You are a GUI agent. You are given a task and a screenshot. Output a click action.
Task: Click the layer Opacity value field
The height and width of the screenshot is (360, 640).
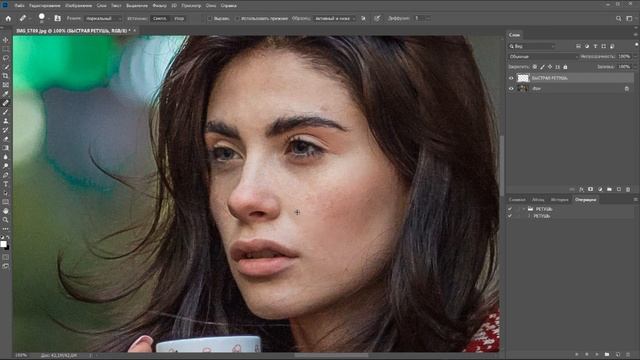click(624, 57)
